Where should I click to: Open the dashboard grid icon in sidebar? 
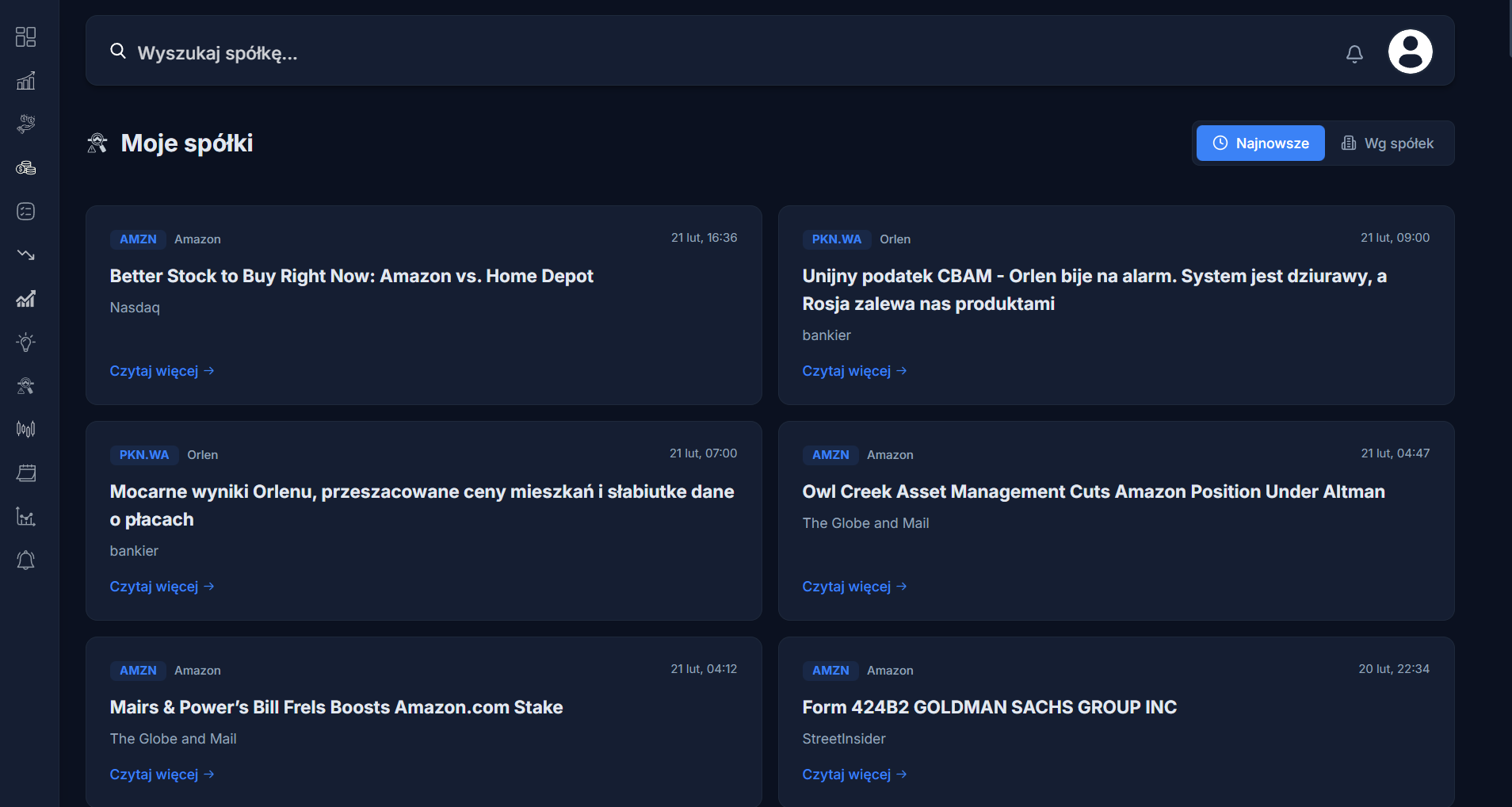point(25,37)
